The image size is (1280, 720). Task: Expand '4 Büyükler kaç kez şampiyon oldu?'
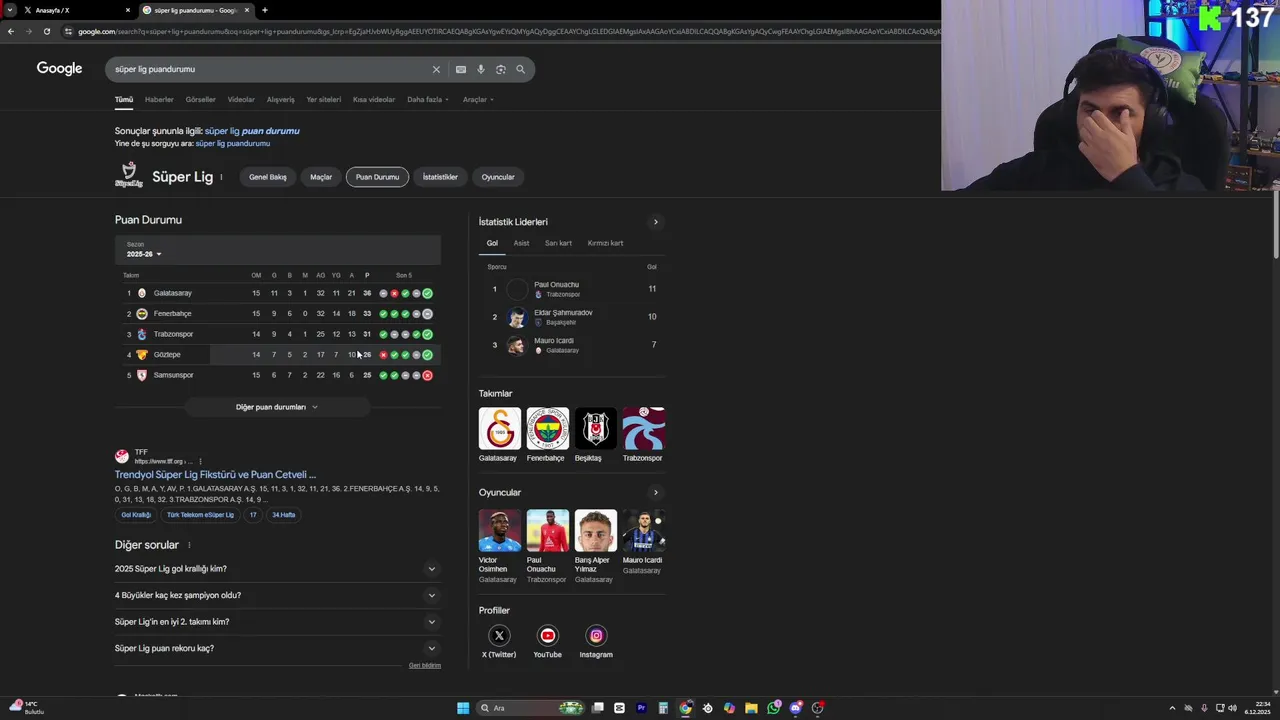tap(277, 595)
